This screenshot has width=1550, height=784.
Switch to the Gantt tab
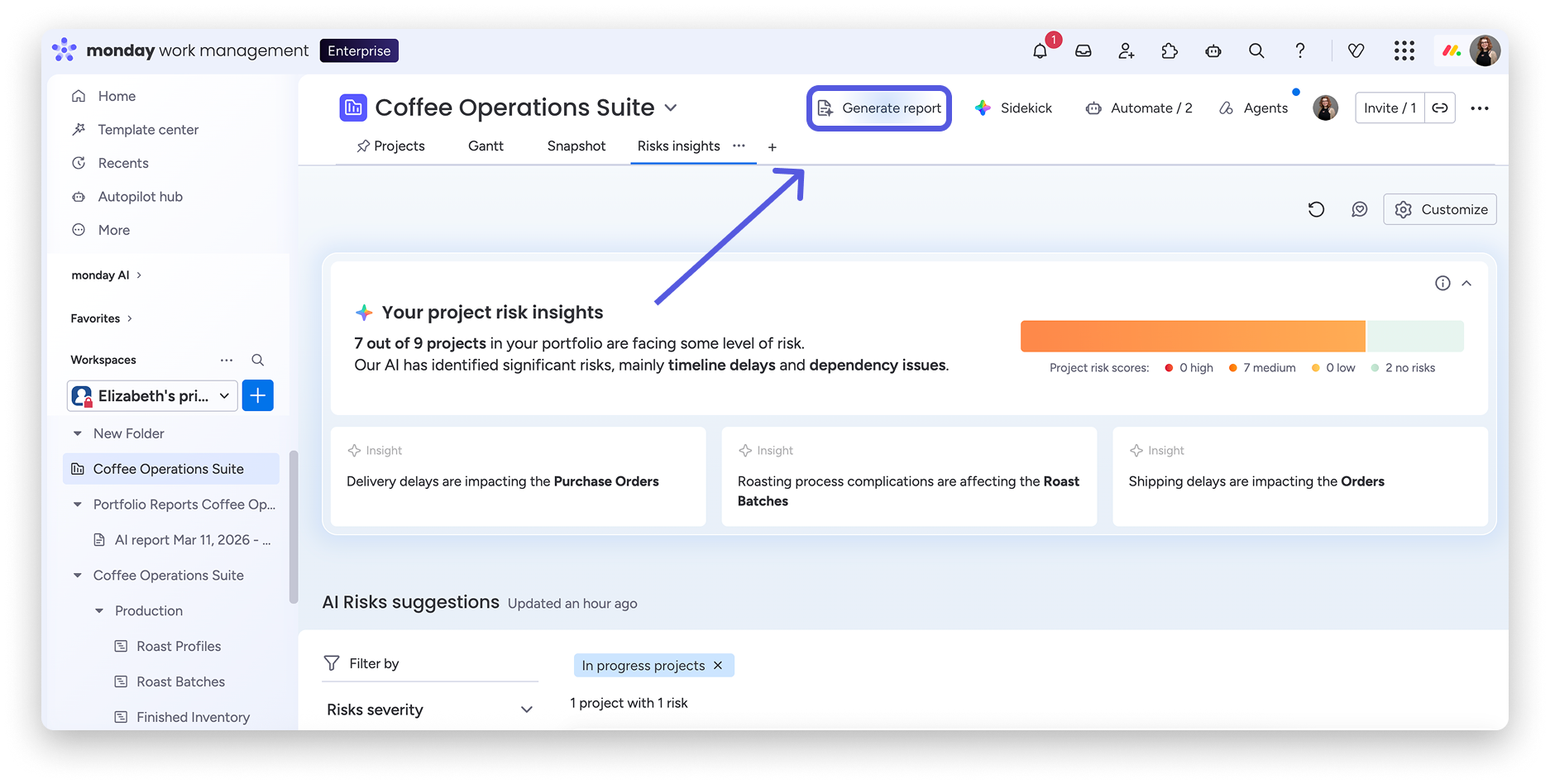pos(486,146)
